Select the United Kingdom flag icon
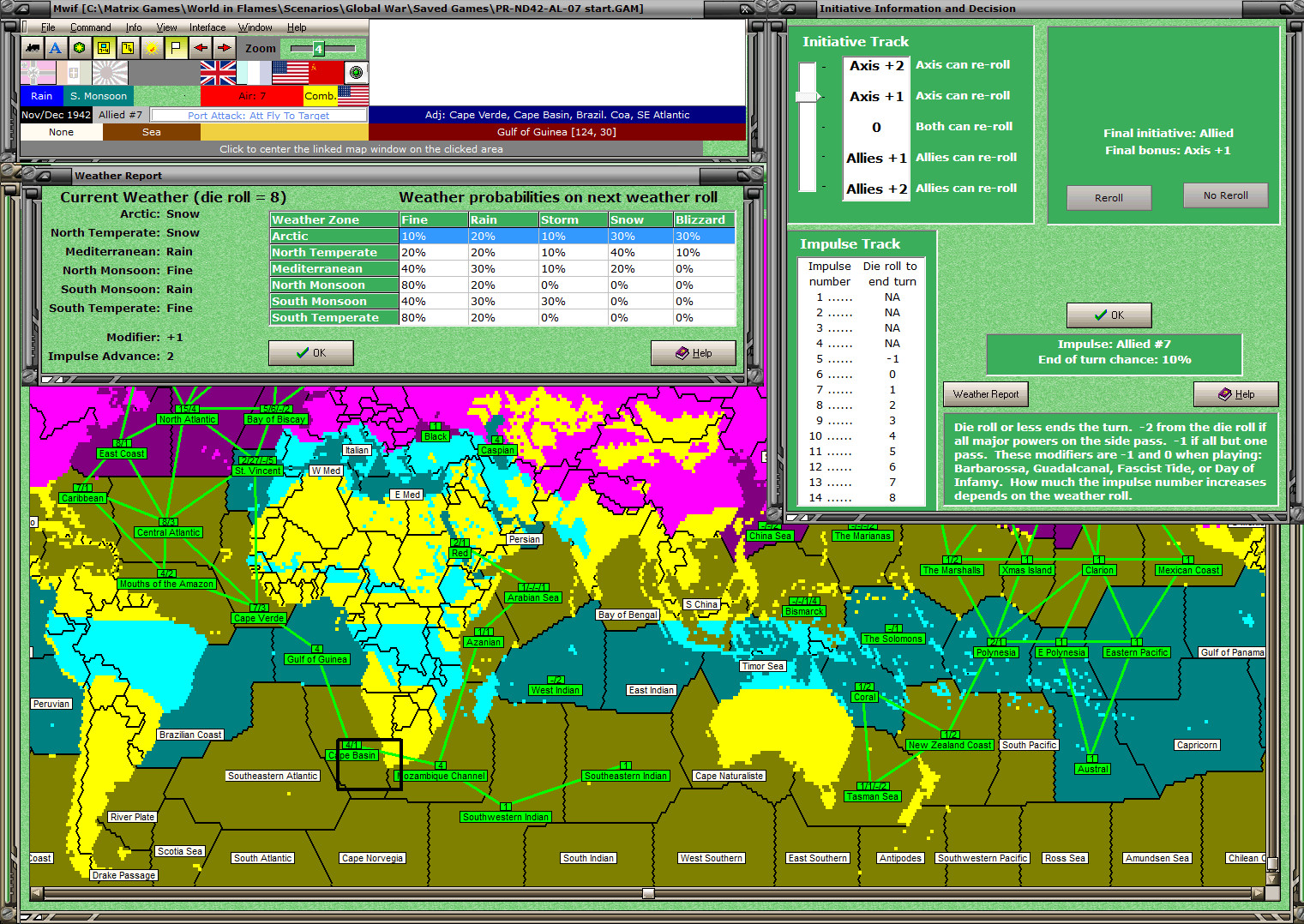Screen dimensions: 1304x924 218,73
